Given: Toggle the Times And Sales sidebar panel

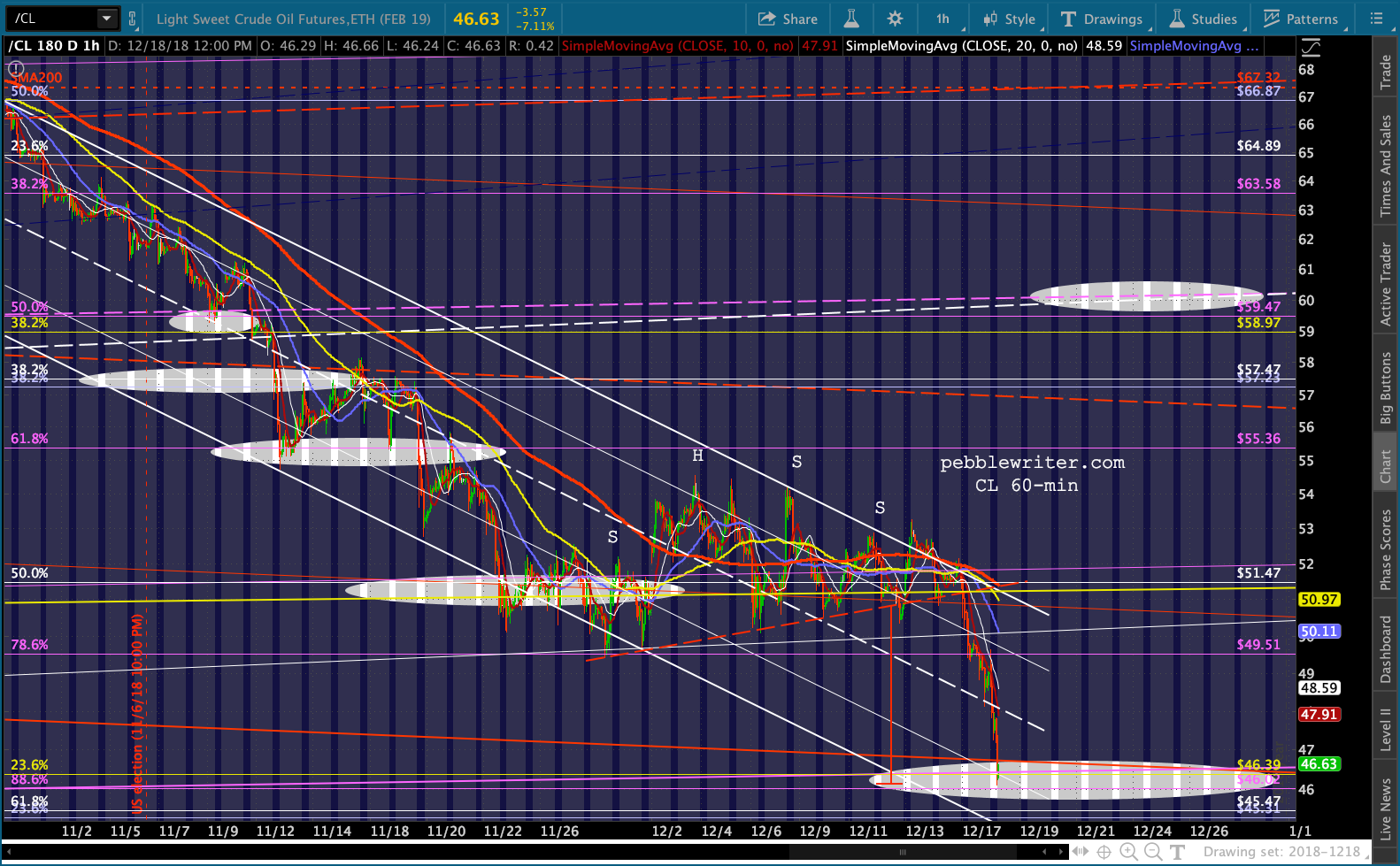Looking at the screenshot, I should click(x=1386, y=165).
